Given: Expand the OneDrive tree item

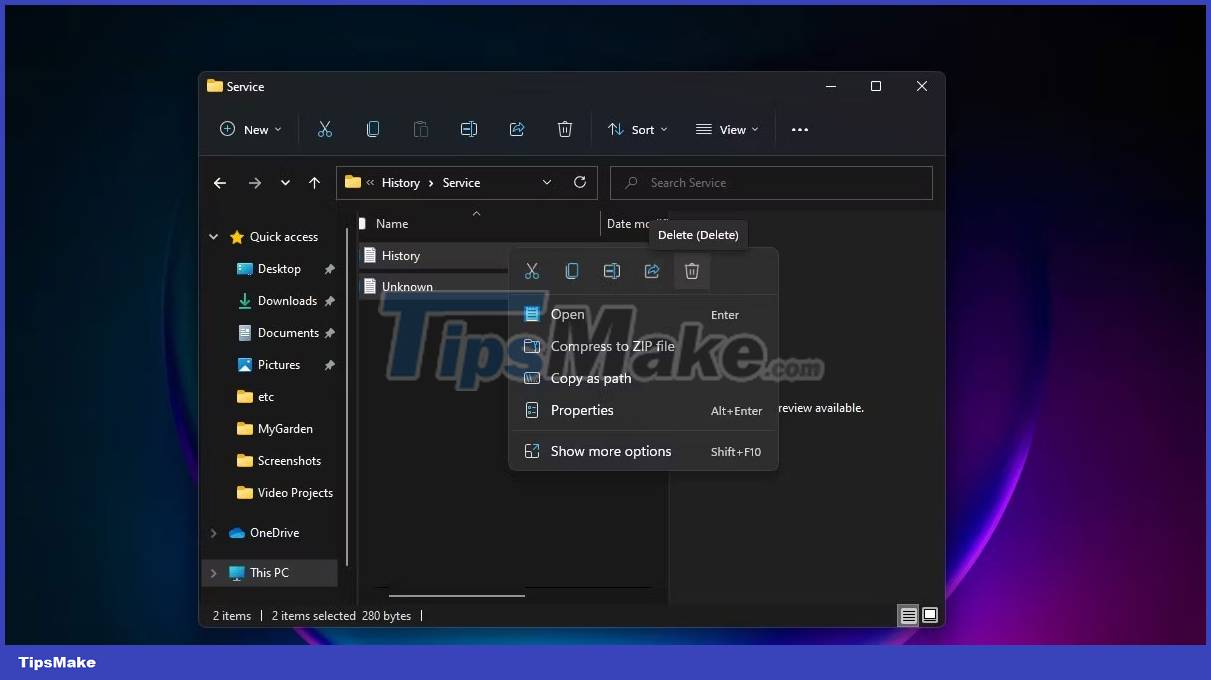Looking at the screenshot, I should point(213,533).
